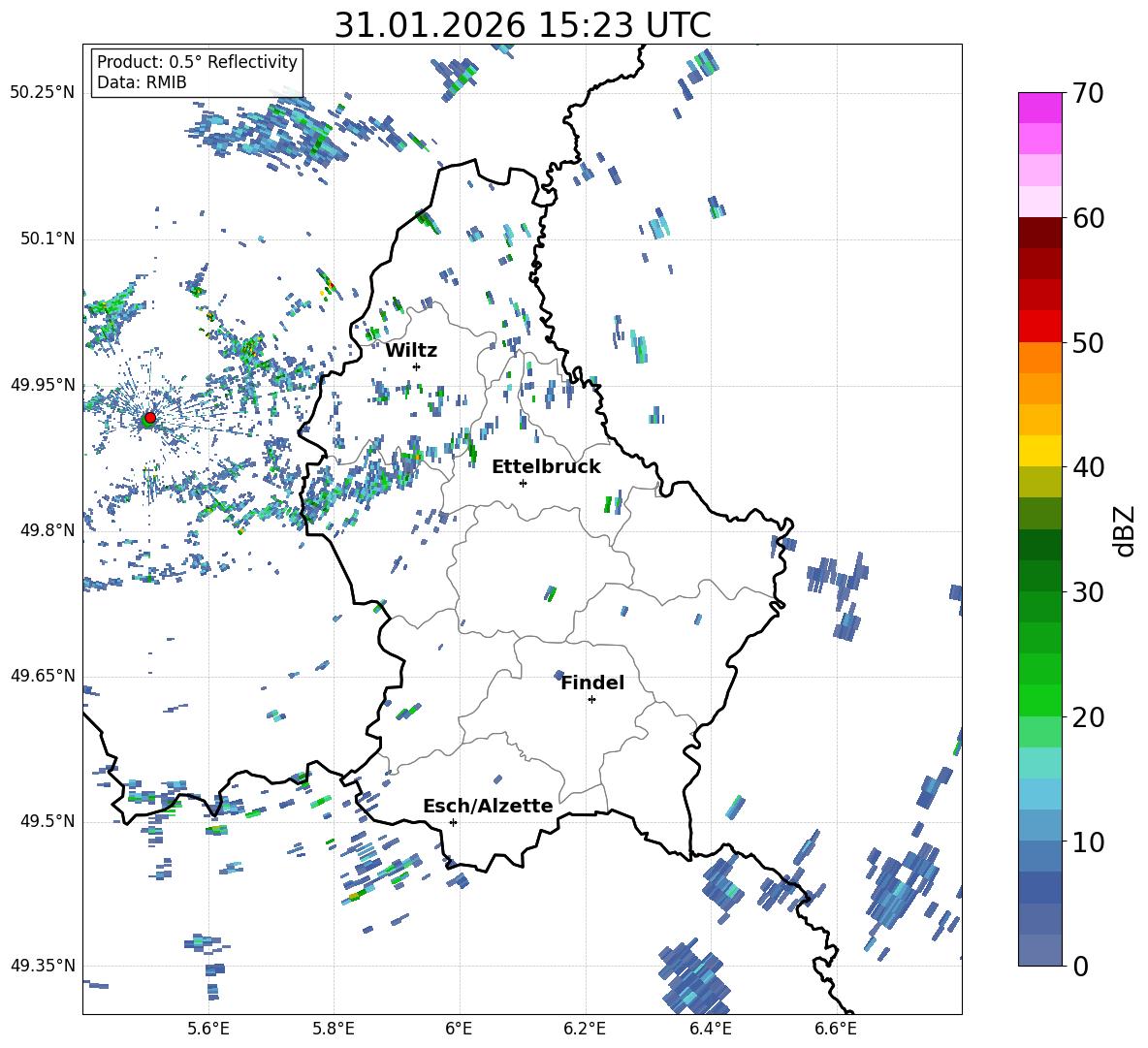
Task: Click the 0 colorbar tick label
Action: pyautogui.click(x=1078, y=967)
